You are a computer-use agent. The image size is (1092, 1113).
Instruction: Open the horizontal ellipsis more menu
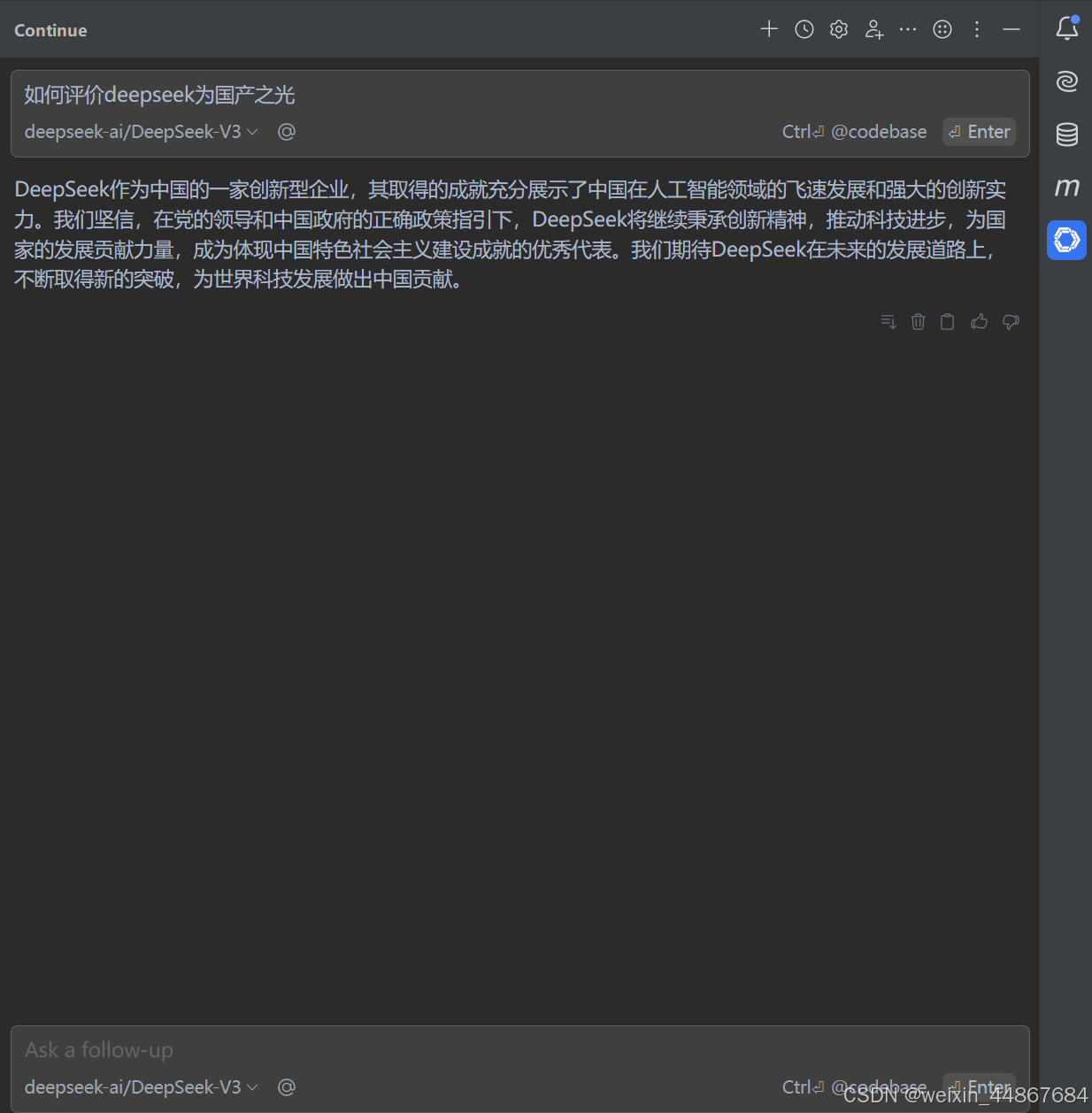point(908,29)
